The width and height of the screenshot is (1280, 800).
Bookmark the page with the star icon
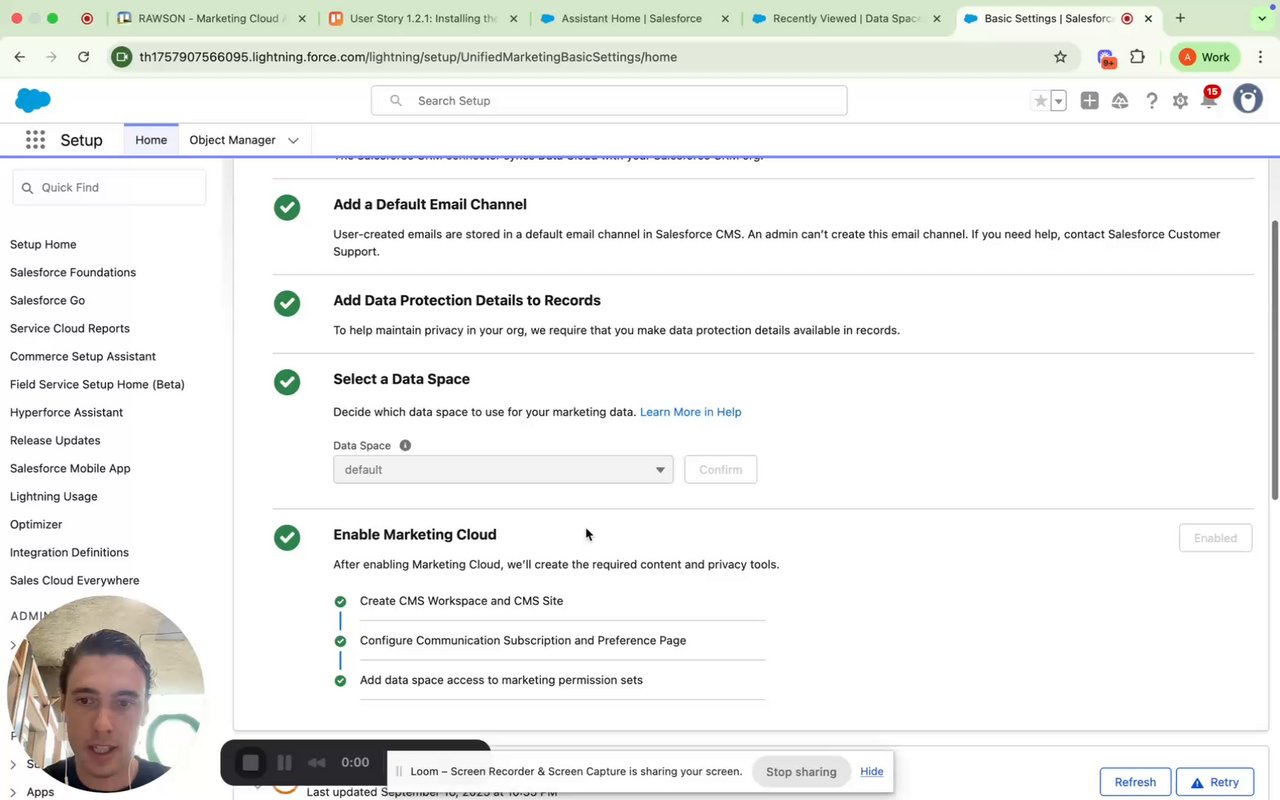pyautogui.click(x=1060, y=57)
